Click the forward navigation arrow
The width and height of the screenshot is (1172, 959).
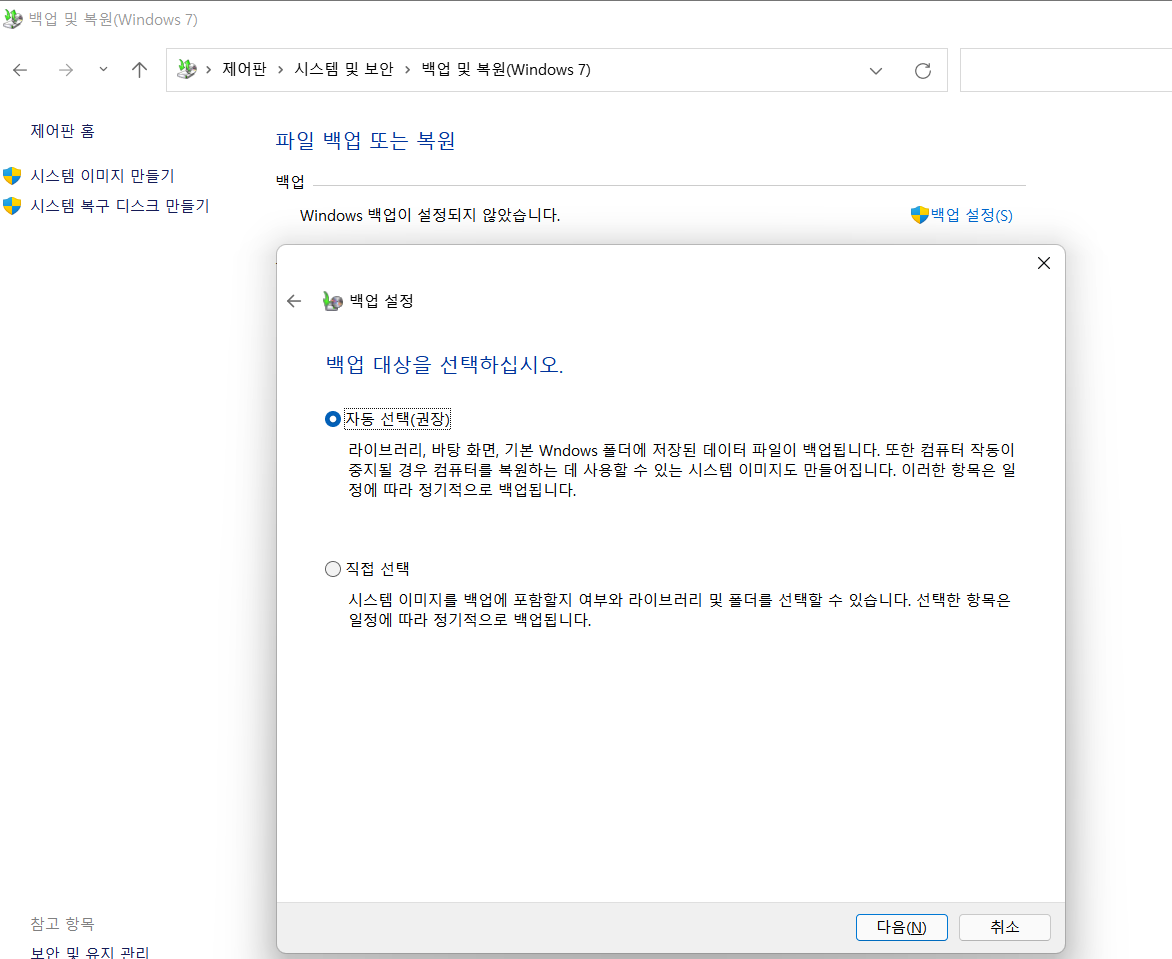click(x=65, y=70)
